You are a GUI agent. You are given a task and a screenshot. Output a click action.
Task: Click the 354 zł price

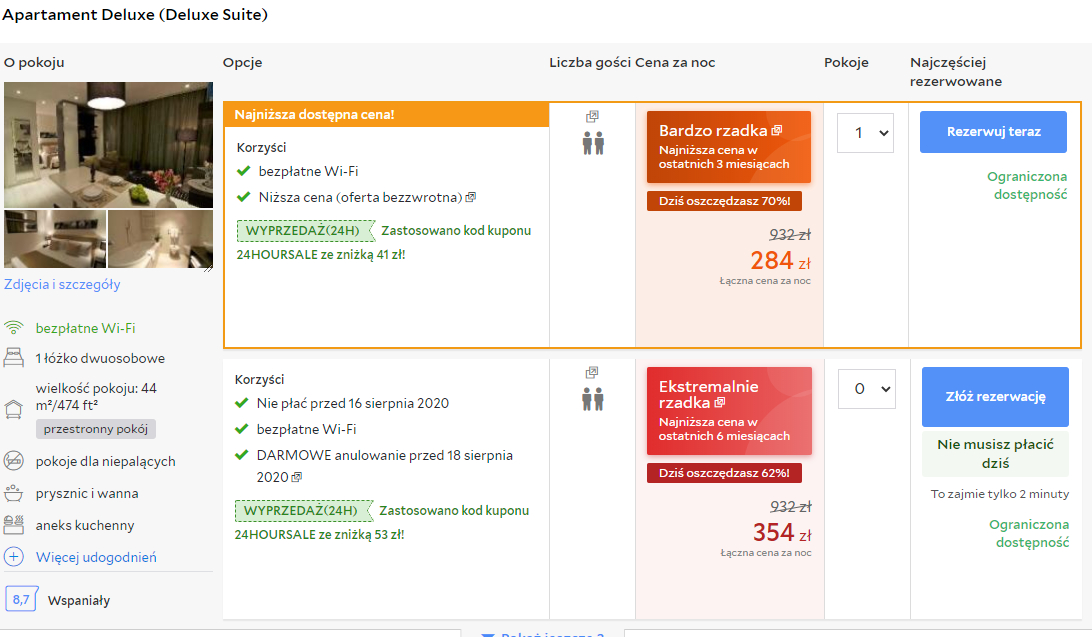click(x=781, y=533)
